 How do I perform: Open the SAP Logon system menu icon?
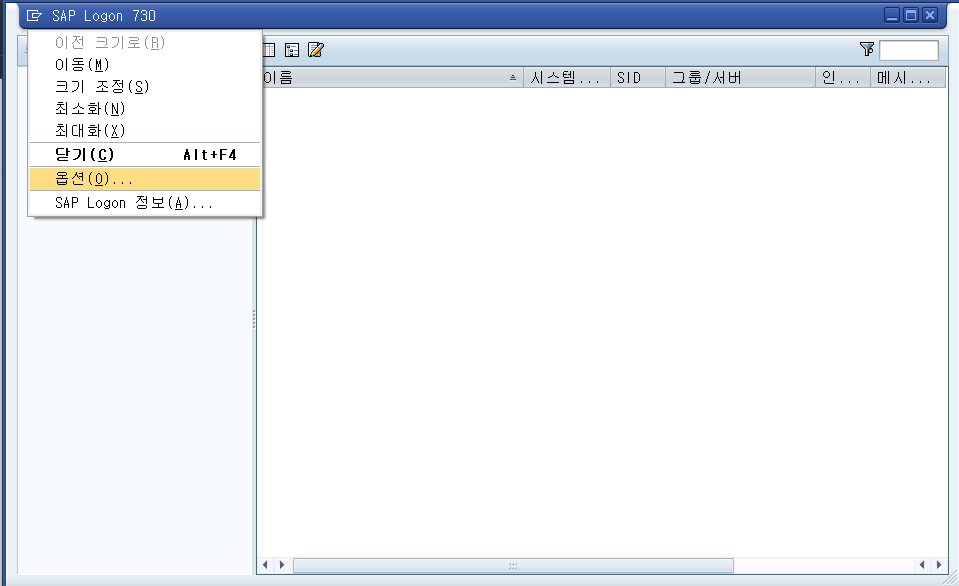(34, 15)
